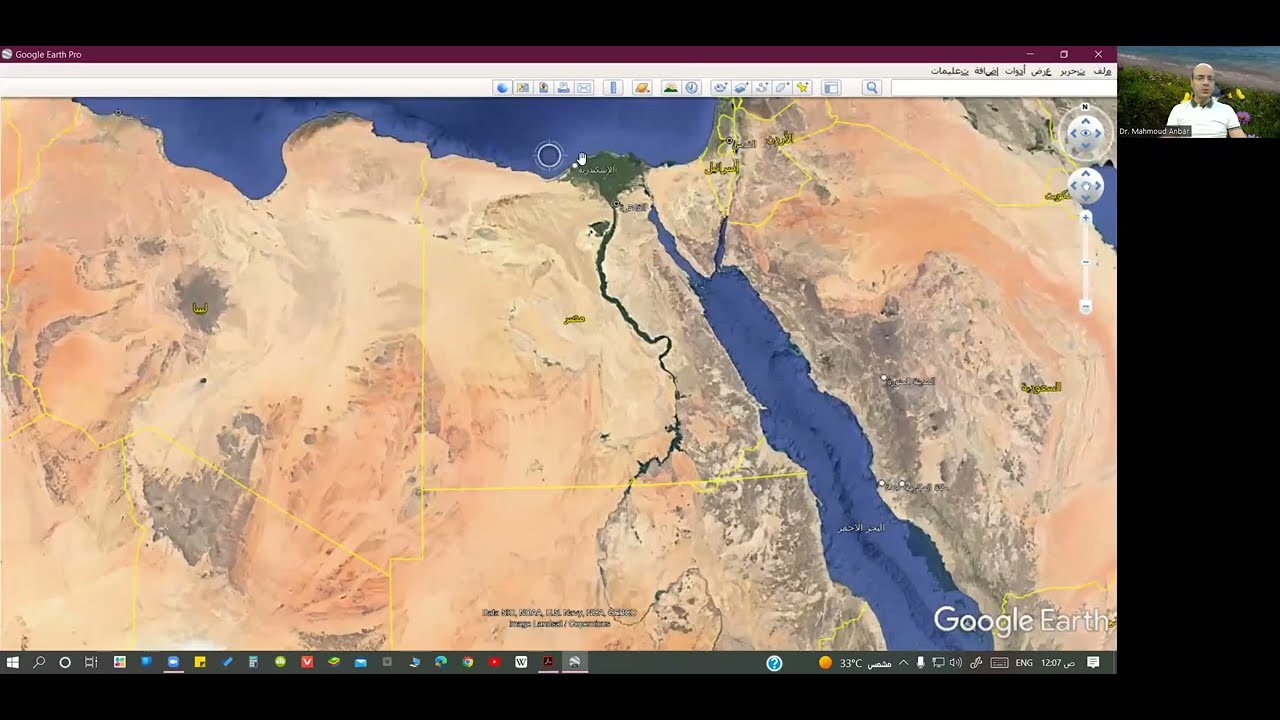Image resolution: width=1280 pixels, height=720 pixels.
Task: Click Google Earth Pro taskbar icon
Action: (x=575, y=662)
